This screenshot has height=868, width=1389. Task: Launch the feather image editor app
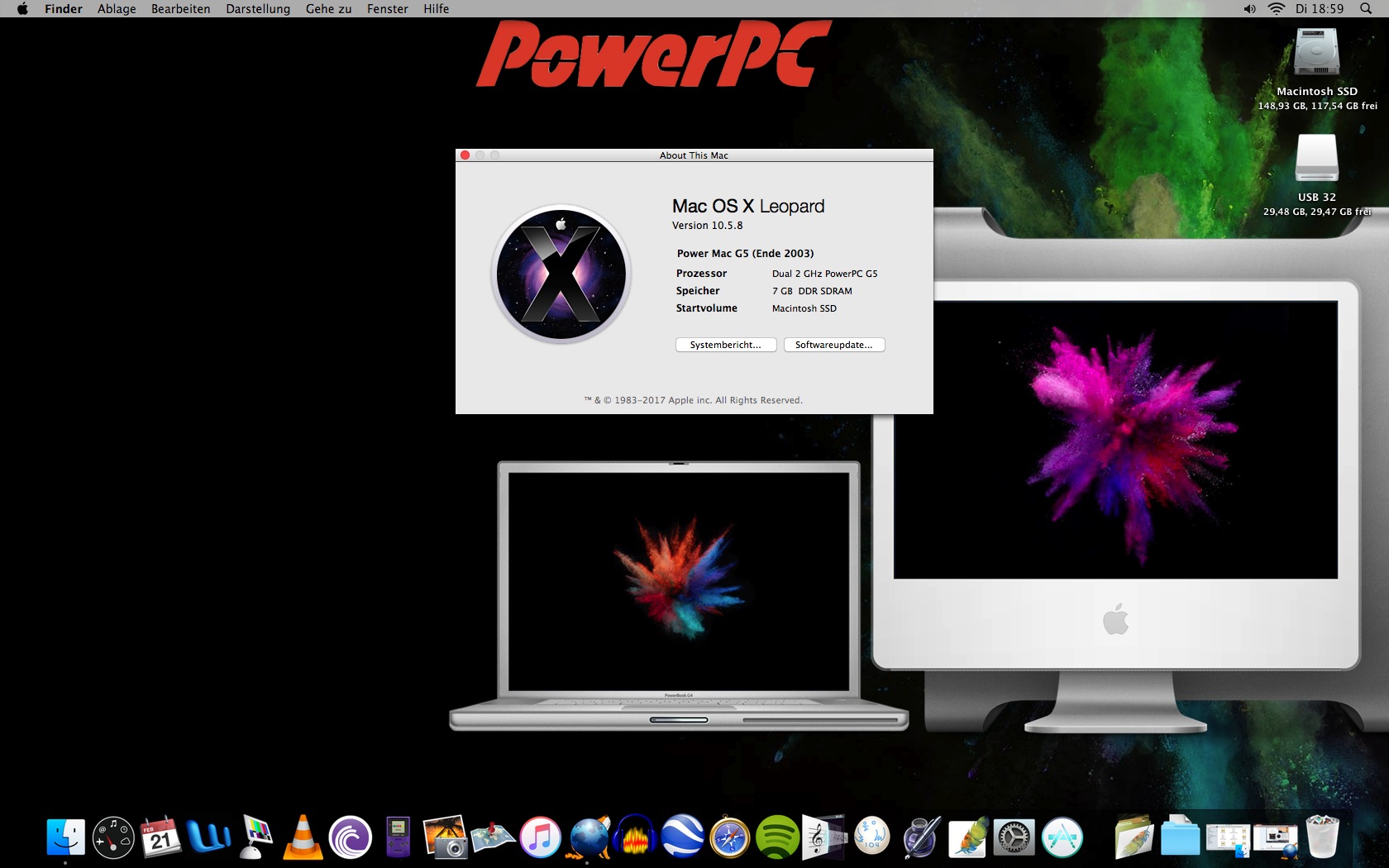[x=967, y=837]
